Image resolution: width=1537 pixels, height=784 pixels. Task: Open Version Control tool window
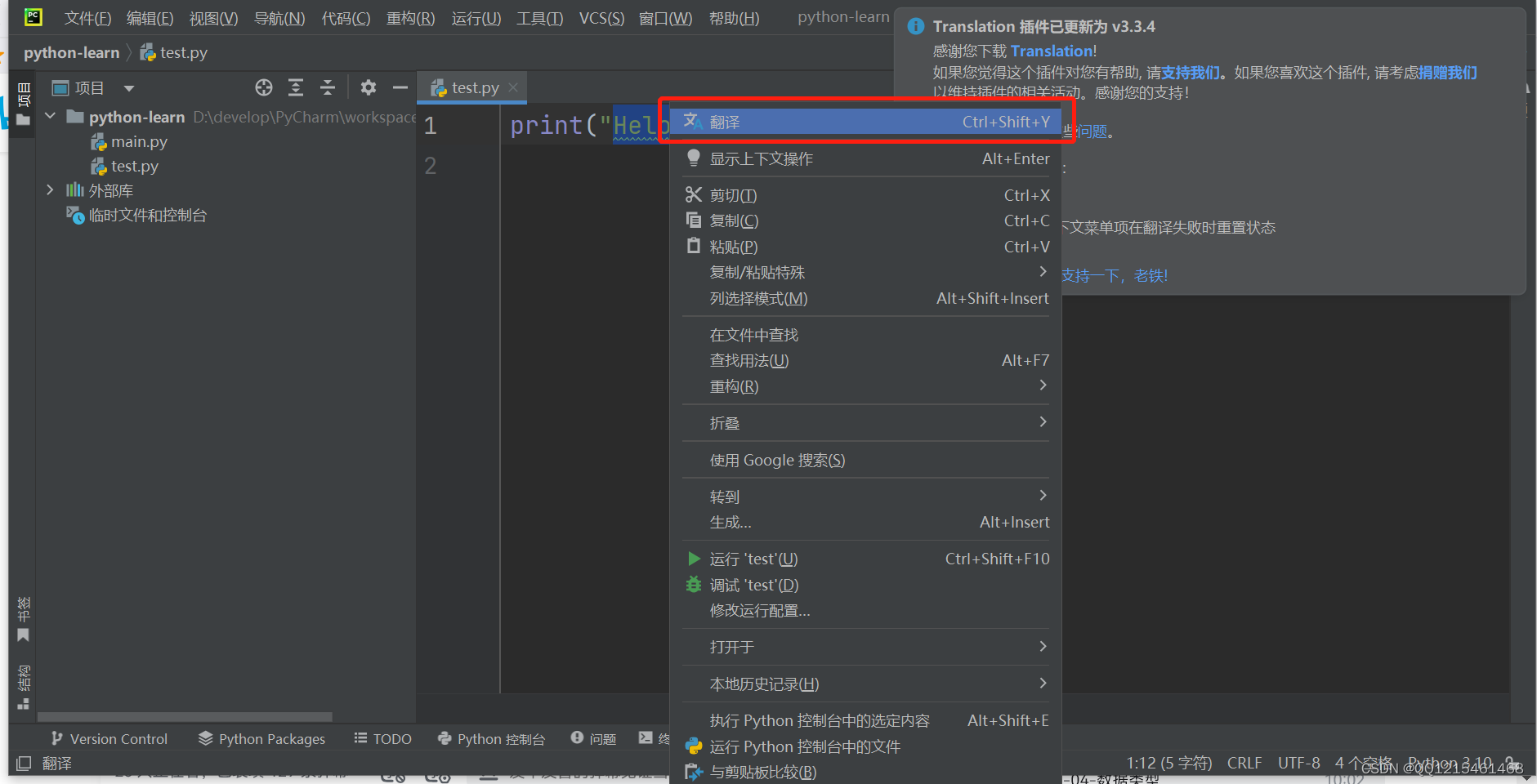[x=109, y=738]
